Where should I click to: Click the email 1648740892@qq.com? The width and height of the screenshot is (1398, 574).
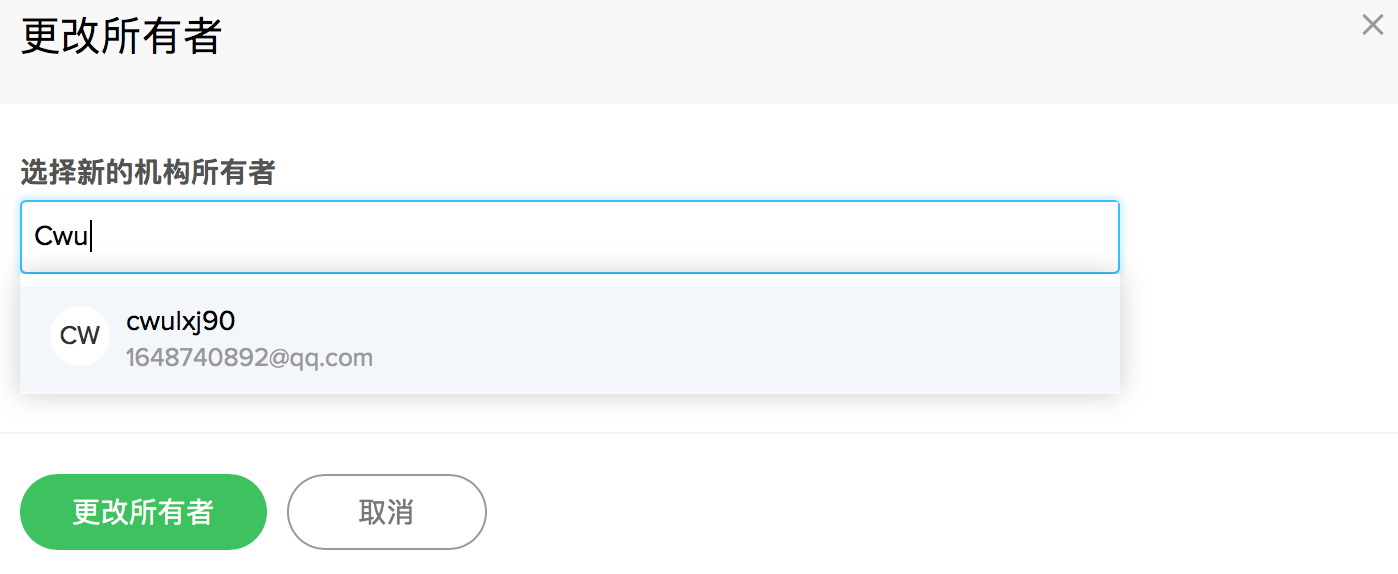tap(249, 358)
